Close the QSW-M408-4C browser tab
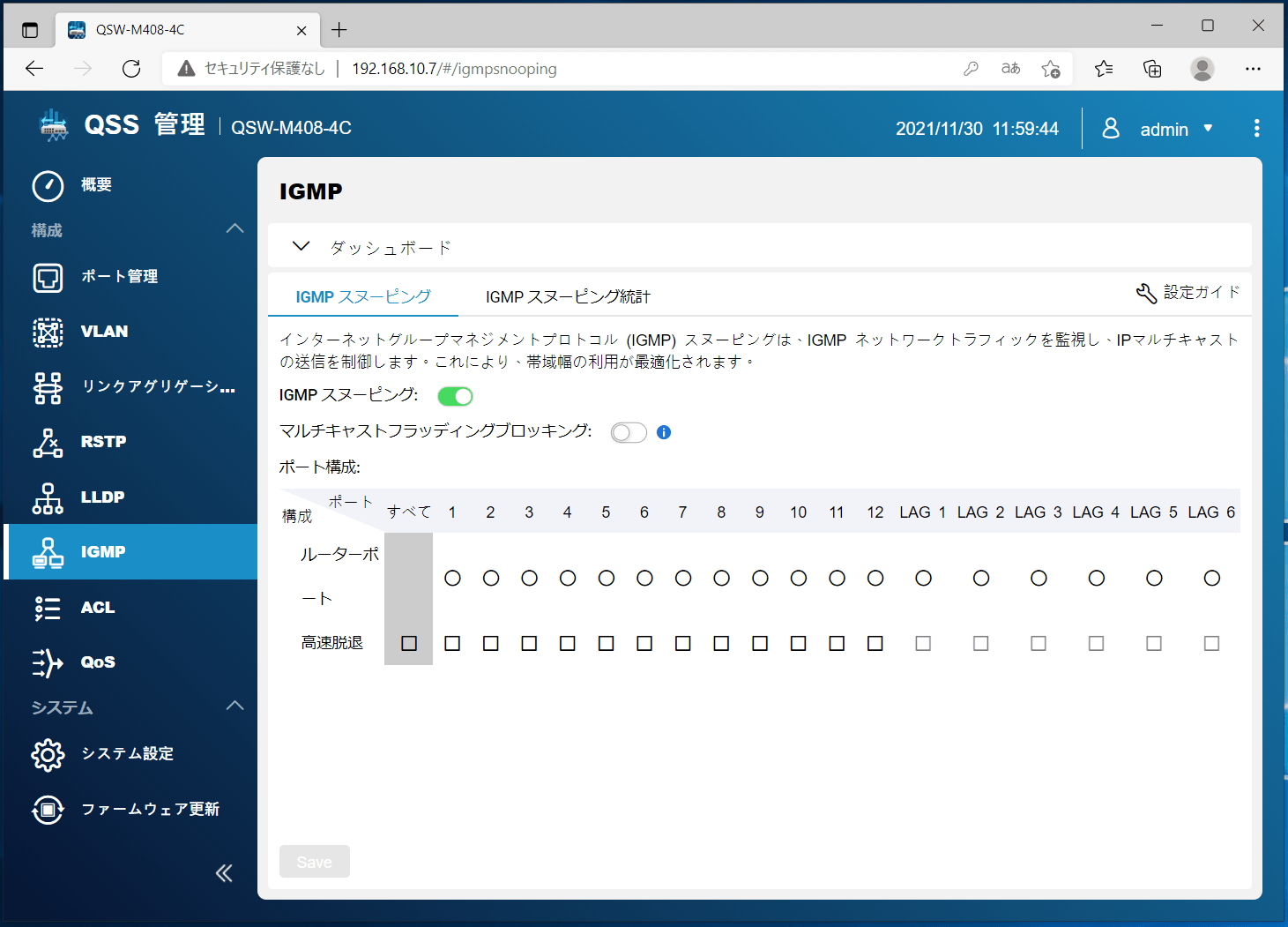 (x=302, y=30)
